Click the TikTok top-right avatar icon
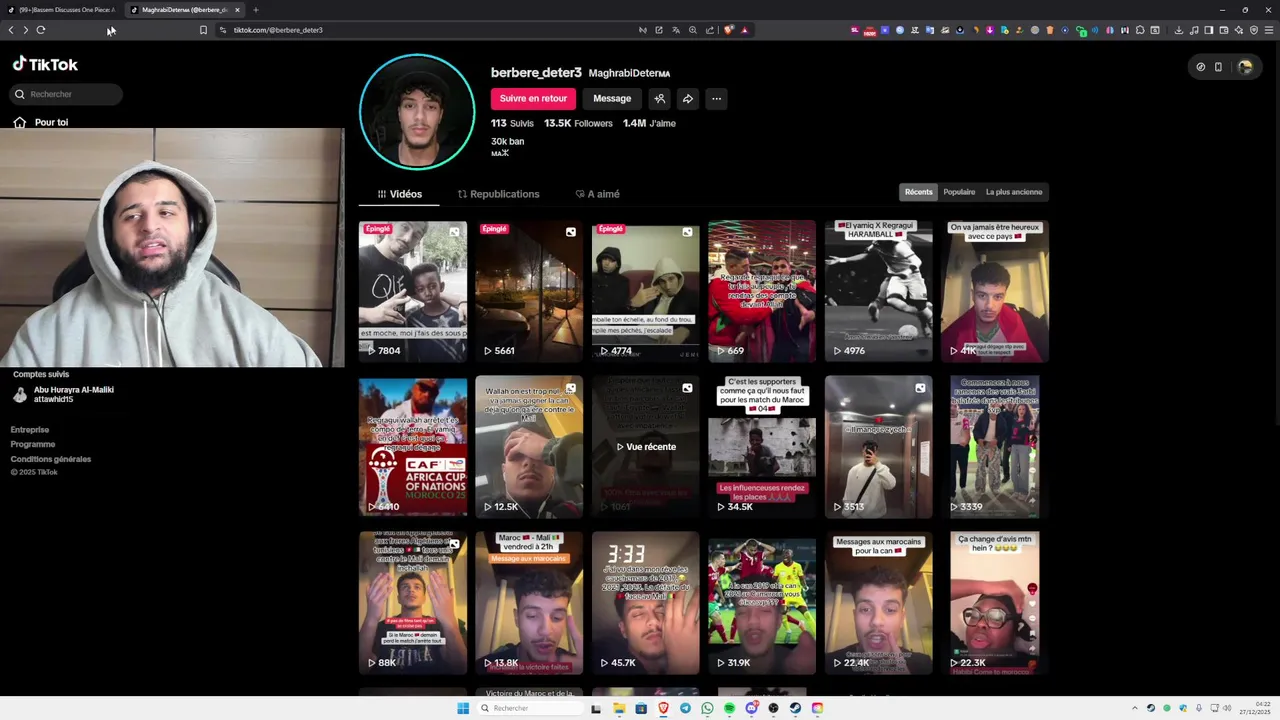 pyautogui.click(x=1245, y=67)
